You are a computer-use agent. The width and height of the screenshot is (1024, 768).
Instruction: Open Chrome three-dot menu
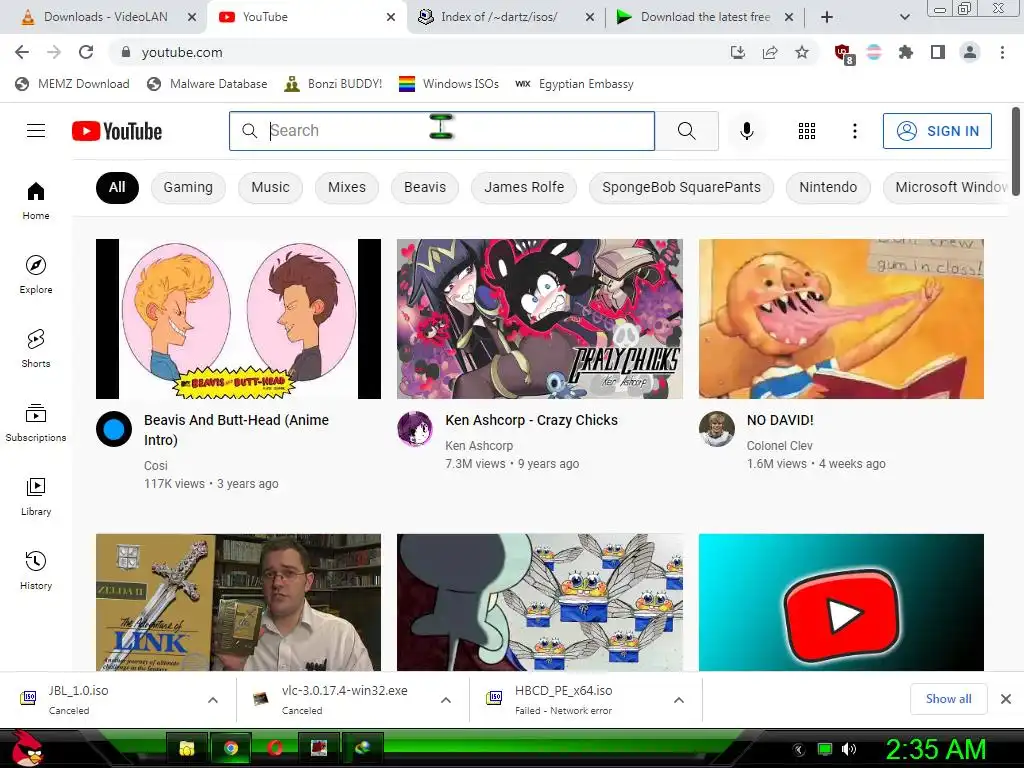1002,52
